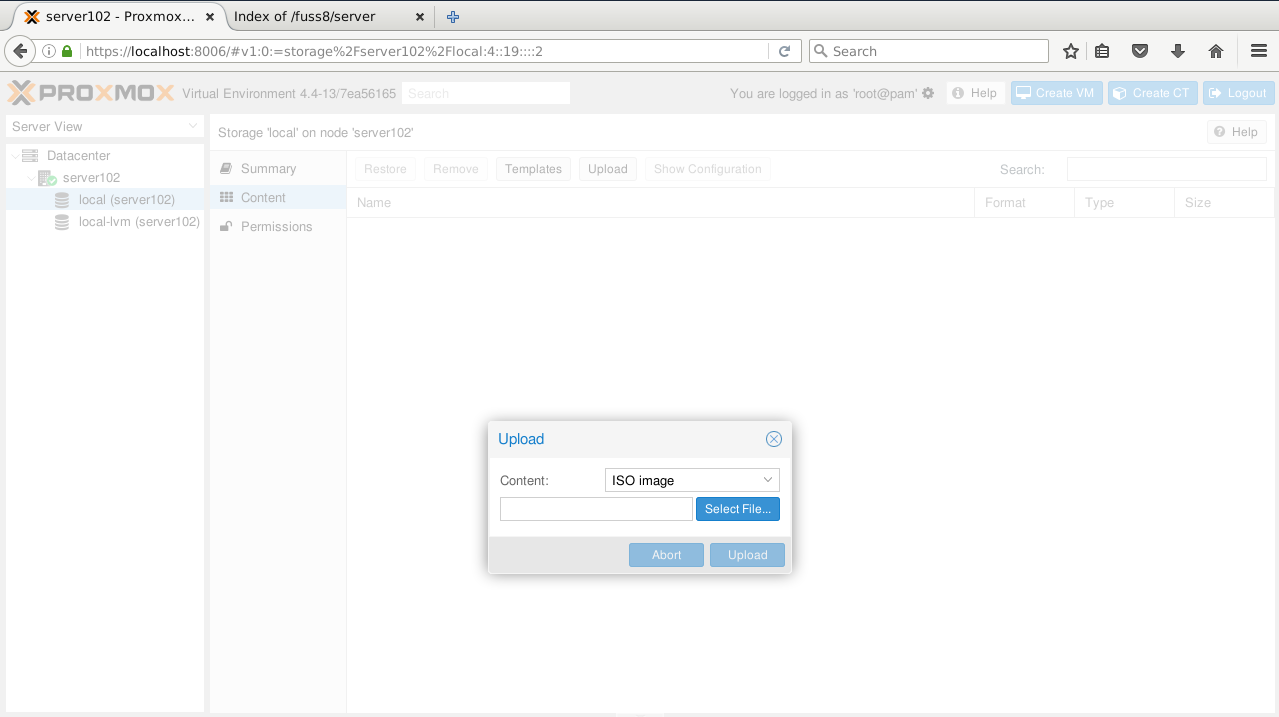Open a new browser tab with plus icon

[452, 17]
